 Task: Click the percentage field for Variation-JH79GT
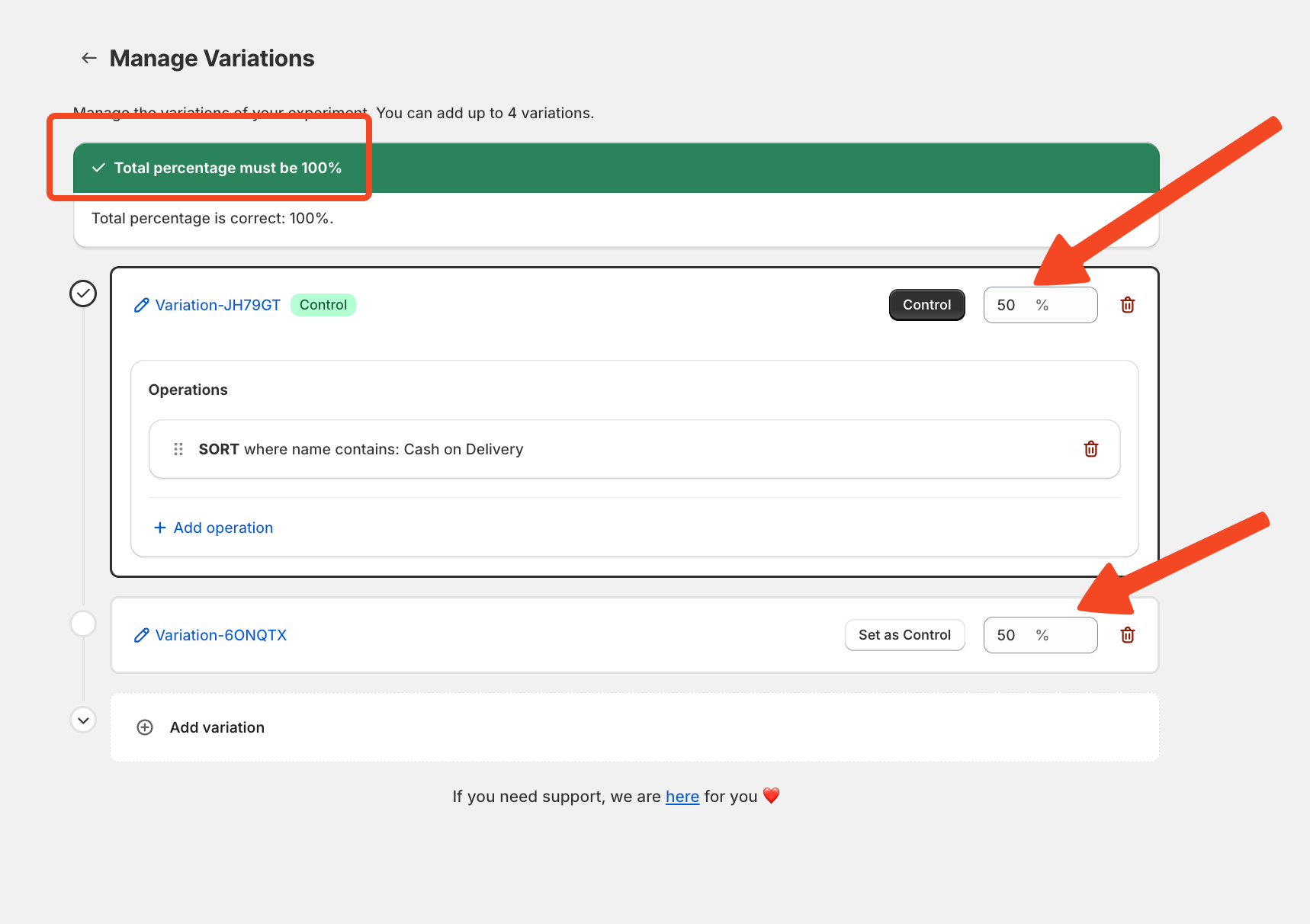coord(1014,305)
